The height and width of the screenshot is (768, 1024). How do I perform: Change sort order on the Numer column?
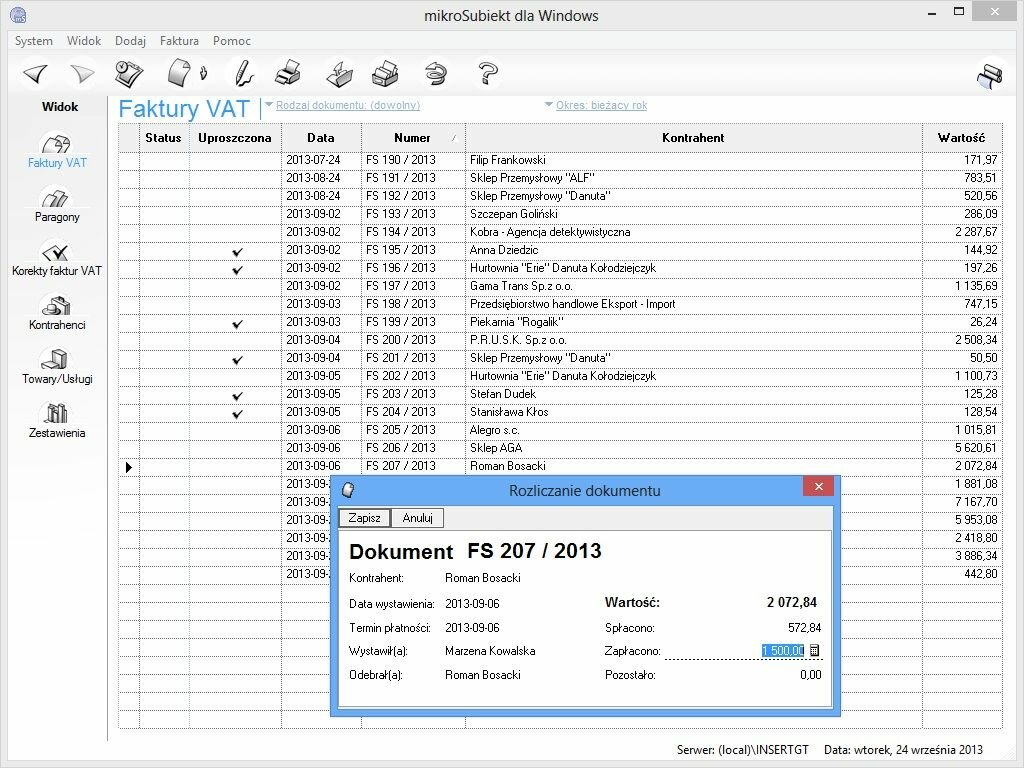tap(413, 138)
